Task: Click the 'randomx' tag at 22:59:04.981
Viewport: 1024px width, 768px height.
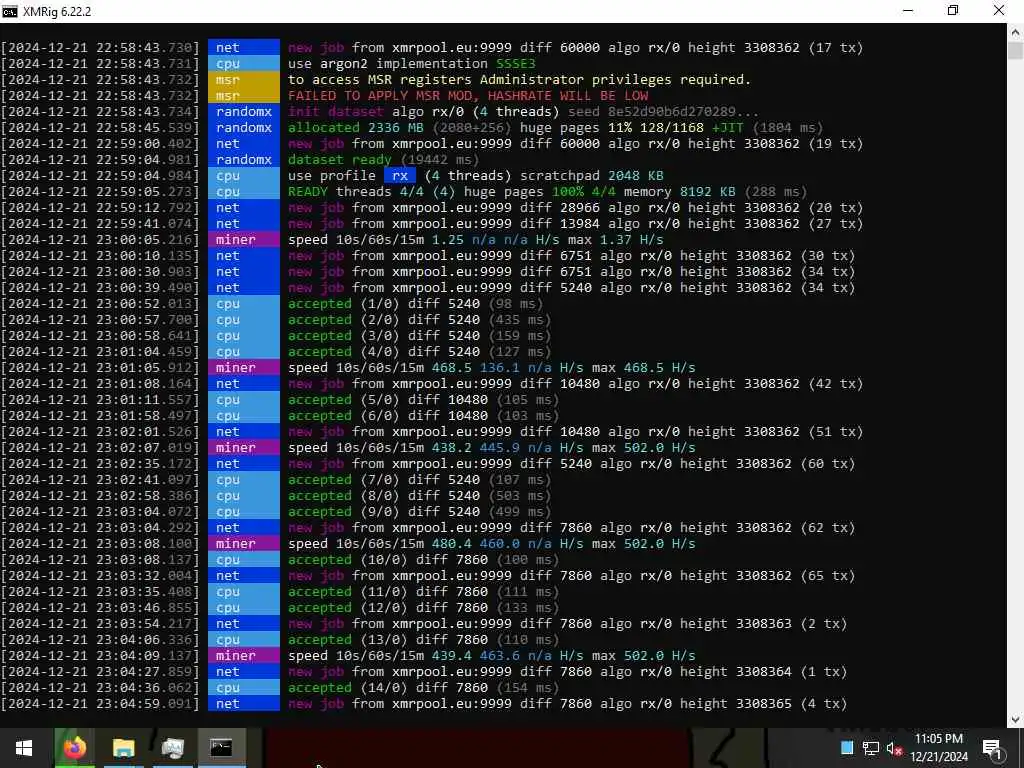Action: click(x=244, y=159)
